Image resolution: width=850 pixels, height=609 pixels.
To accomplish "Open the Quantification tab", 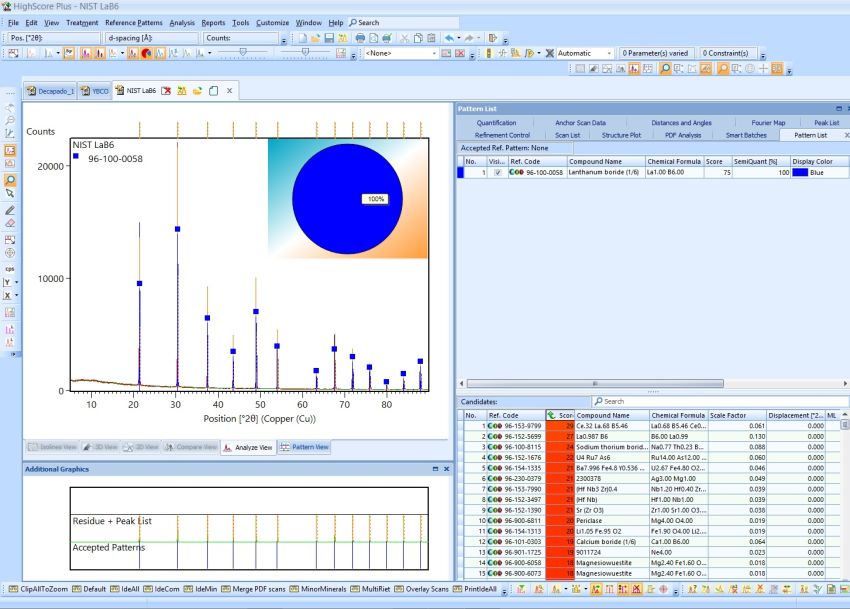I will [x=496, y=123].
